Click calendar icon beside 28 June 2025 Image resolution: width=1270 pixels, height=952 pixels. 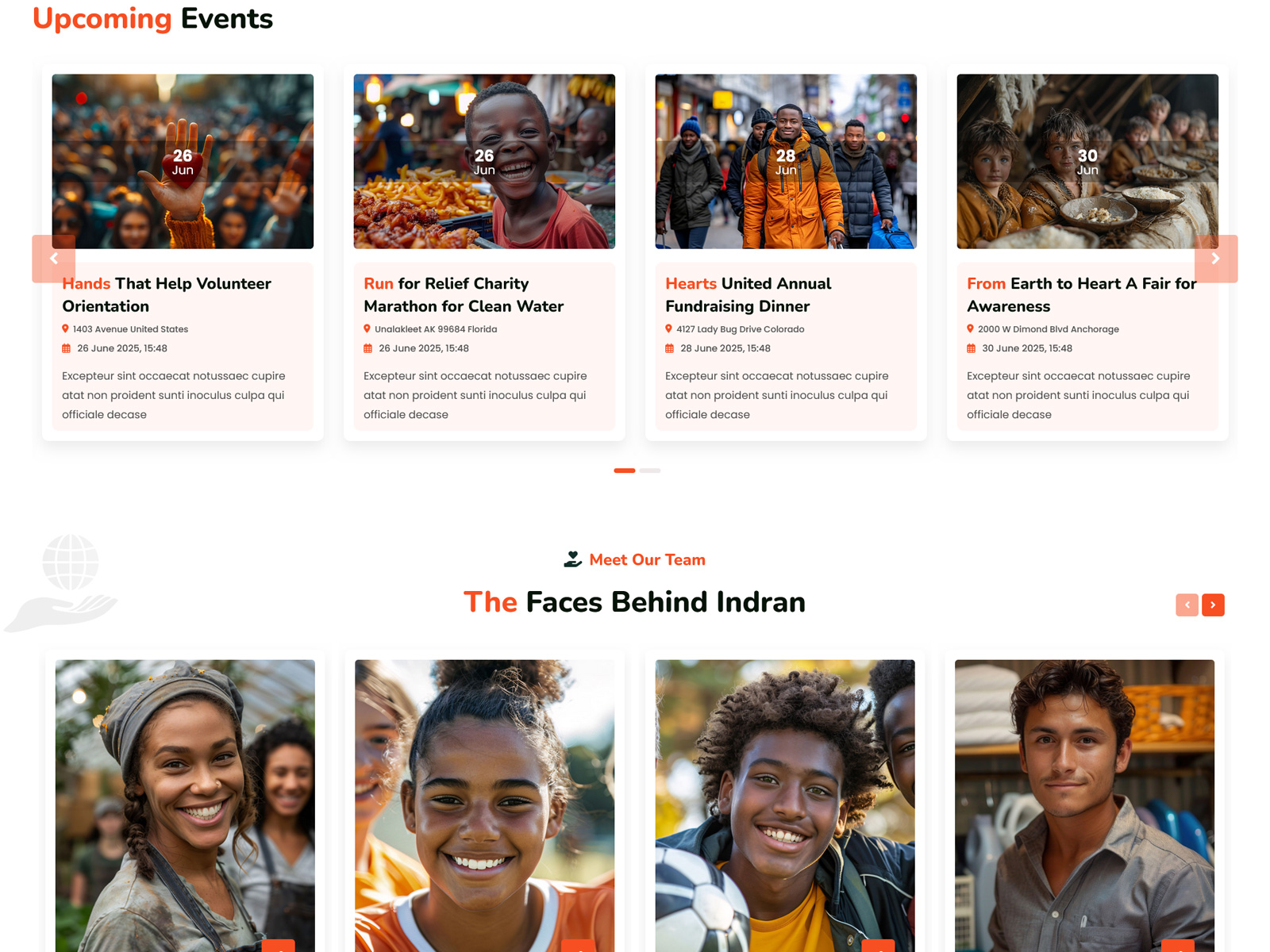click(669, 348)
